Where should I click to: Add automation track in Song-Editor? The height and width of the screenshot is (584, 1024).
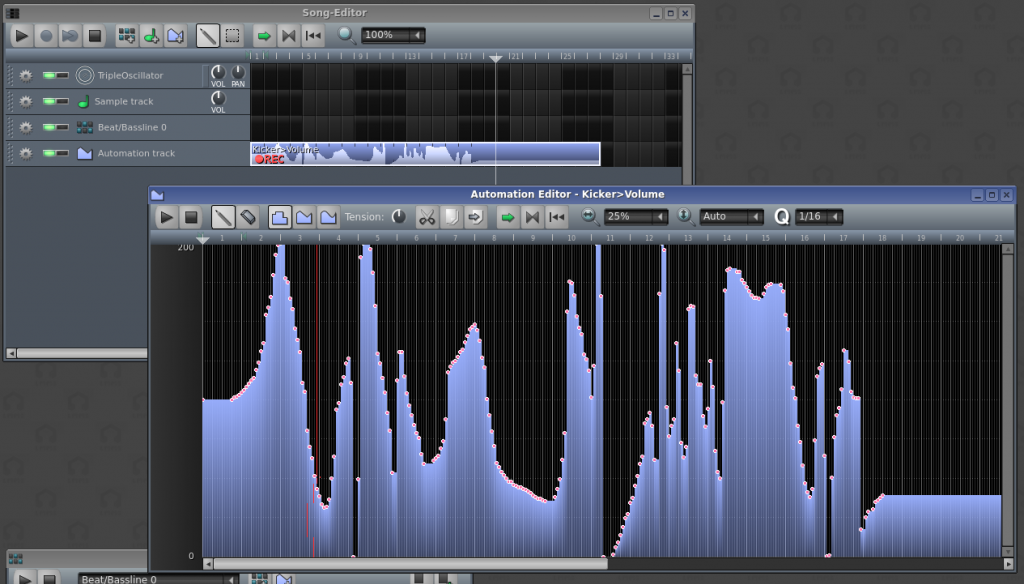point(175,35)
